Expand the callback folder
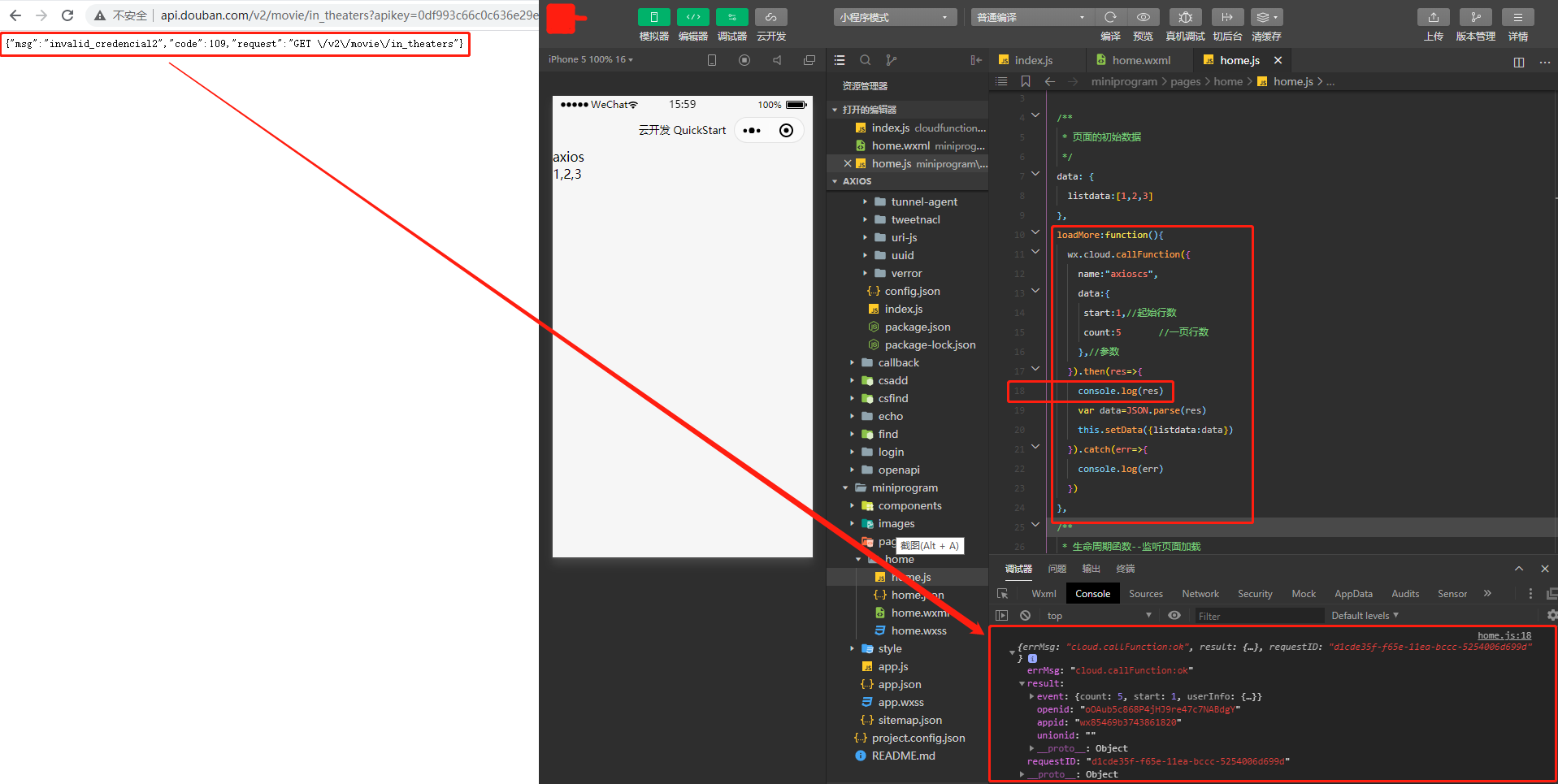The image size is (1558, 784). (x=898, y=362)
